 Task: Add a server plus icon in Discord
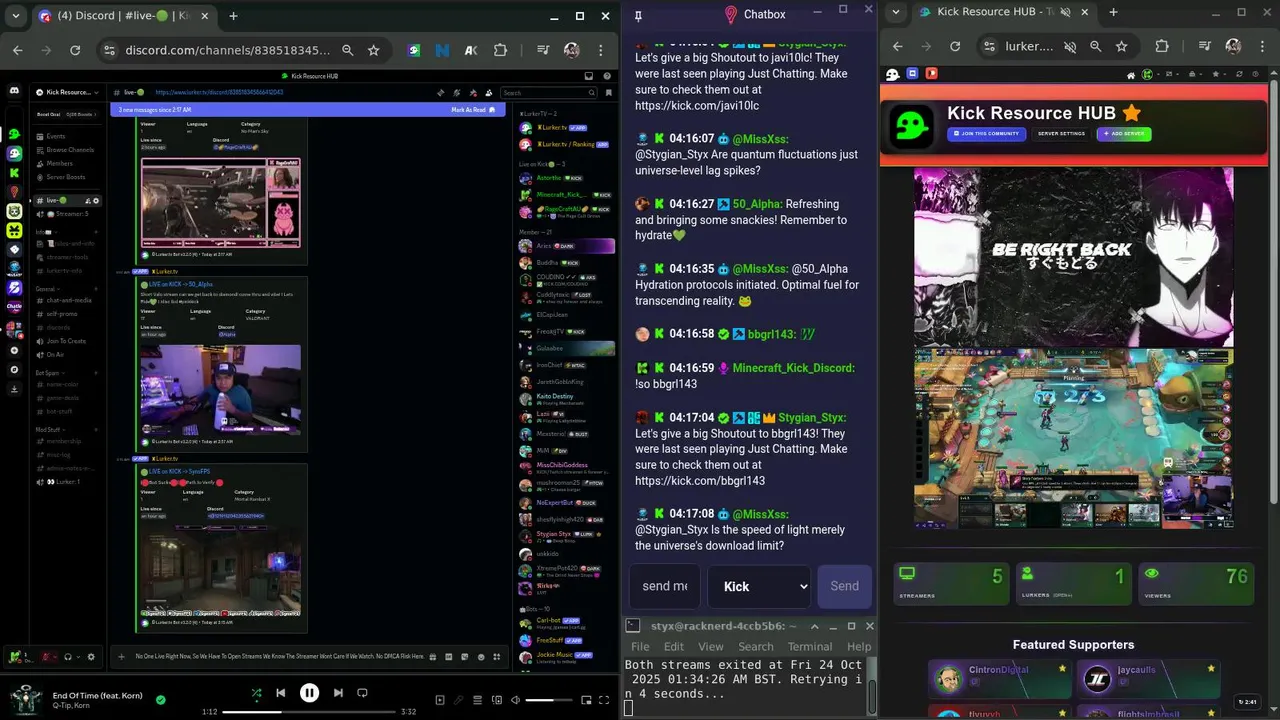click(14, 350)
